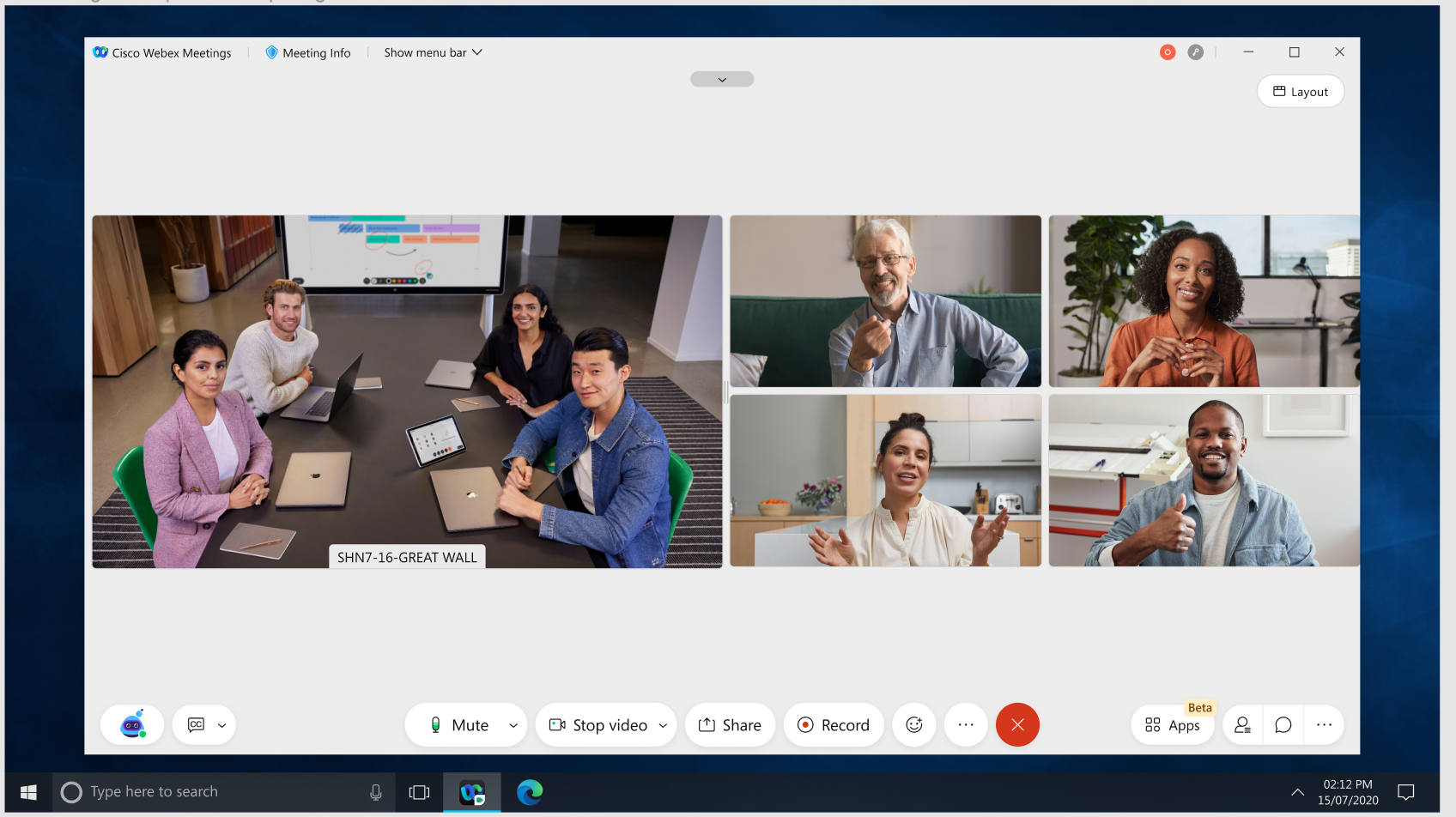This screenshot has height=817, width=1456.
Task: Turn on closed captions
Action: (196, 725)
